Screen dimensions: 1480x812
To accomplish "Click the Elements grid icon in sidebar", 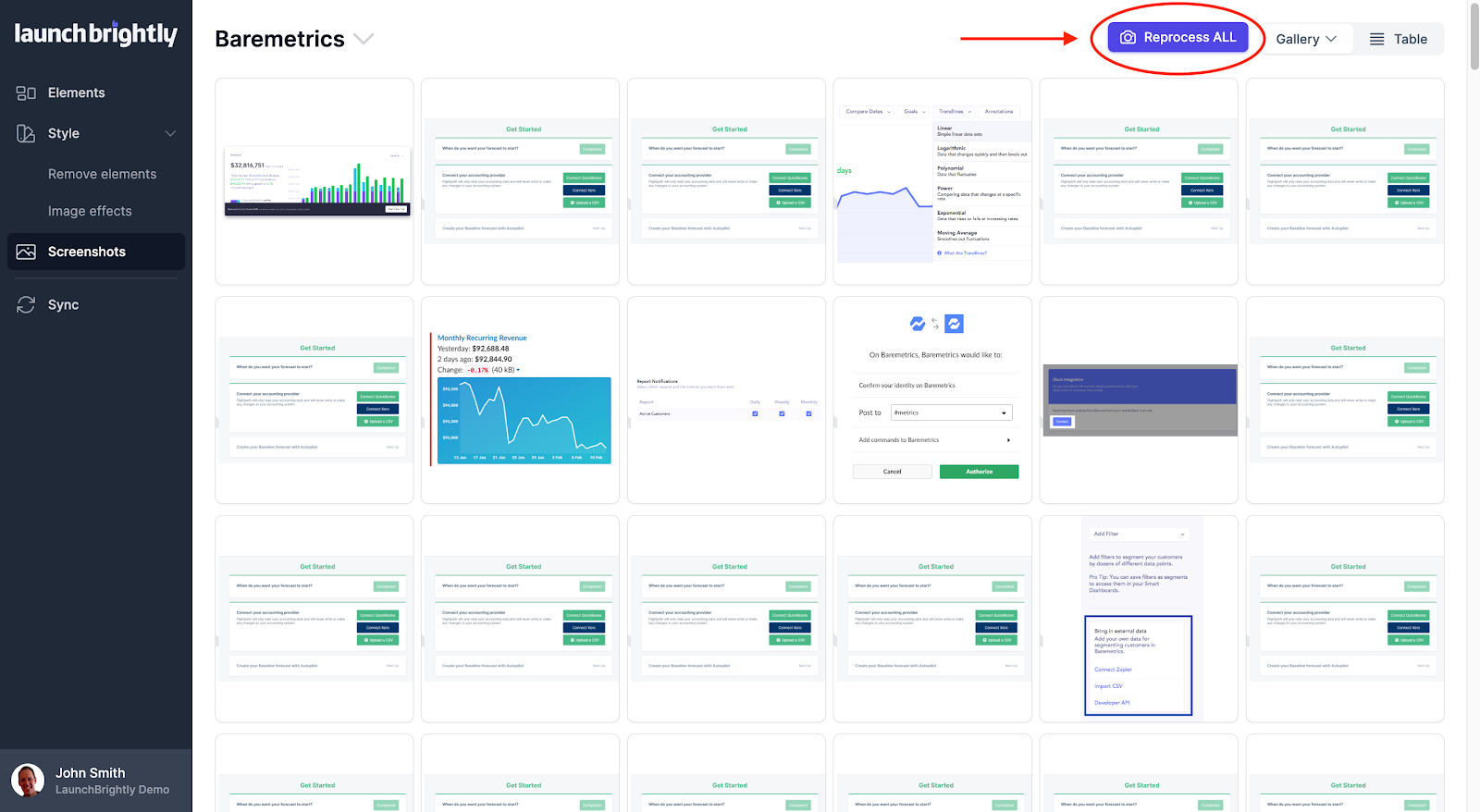I will [26, 93].
